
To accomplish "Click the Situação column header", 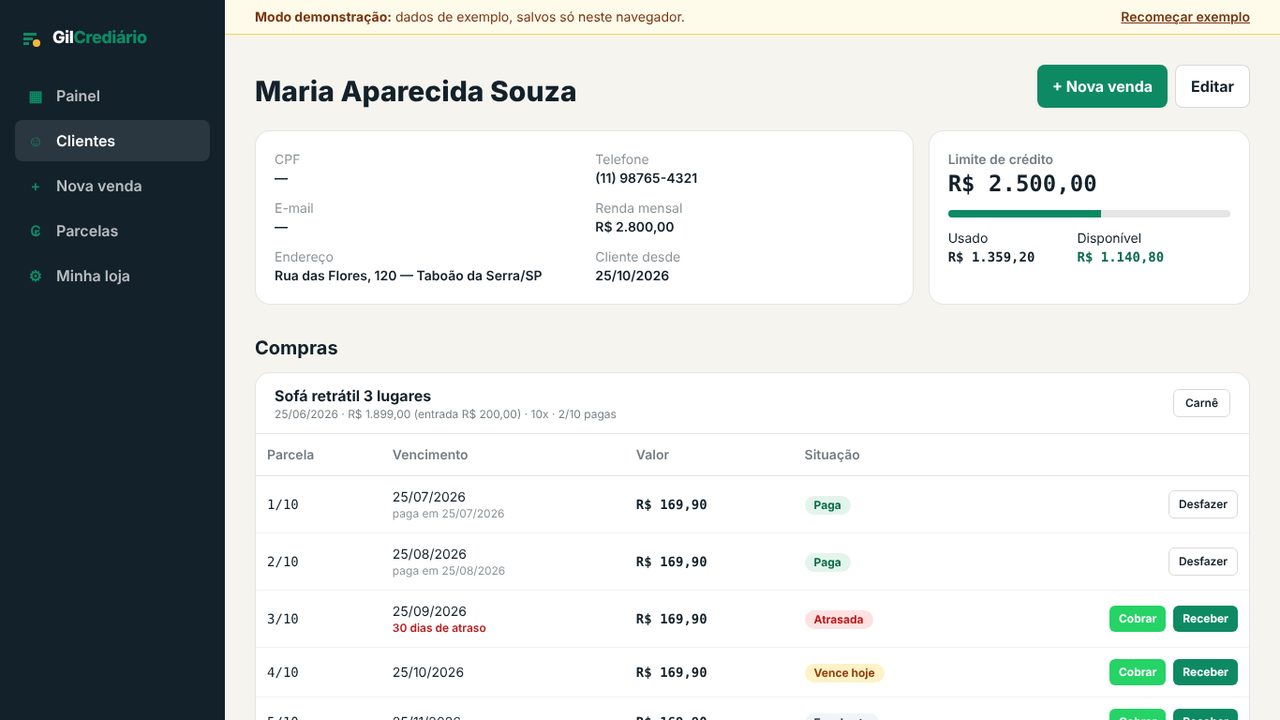I will (832, 455).
